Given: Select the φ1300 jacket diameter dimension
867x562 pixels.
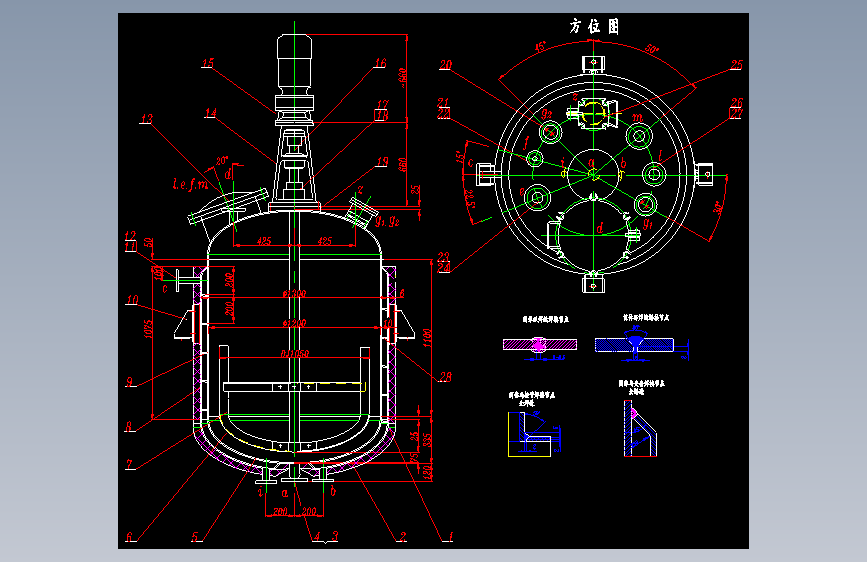Looking at the screenshot, I should coord(294,293).
